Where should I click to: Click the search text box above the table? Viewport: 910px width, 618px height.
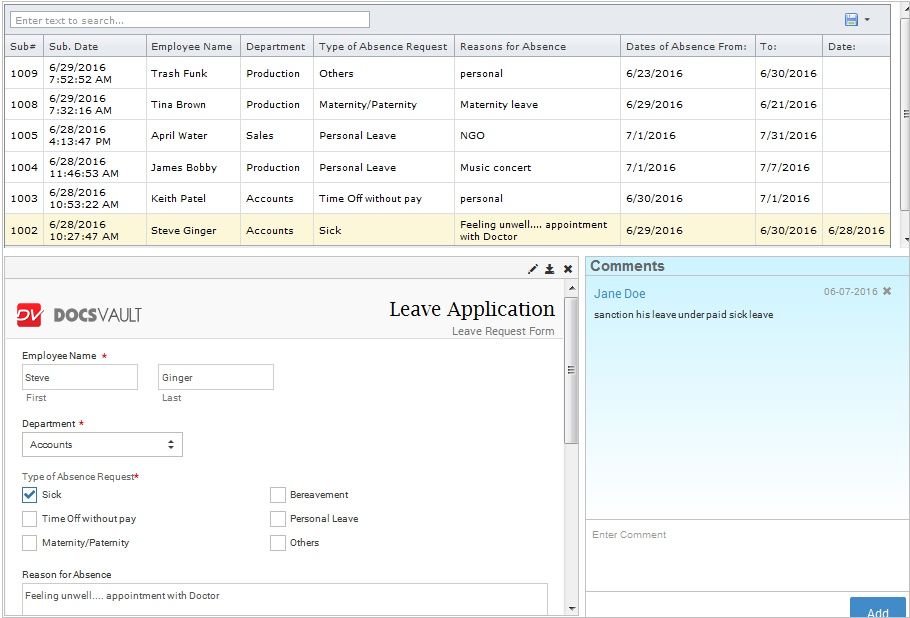189,20
